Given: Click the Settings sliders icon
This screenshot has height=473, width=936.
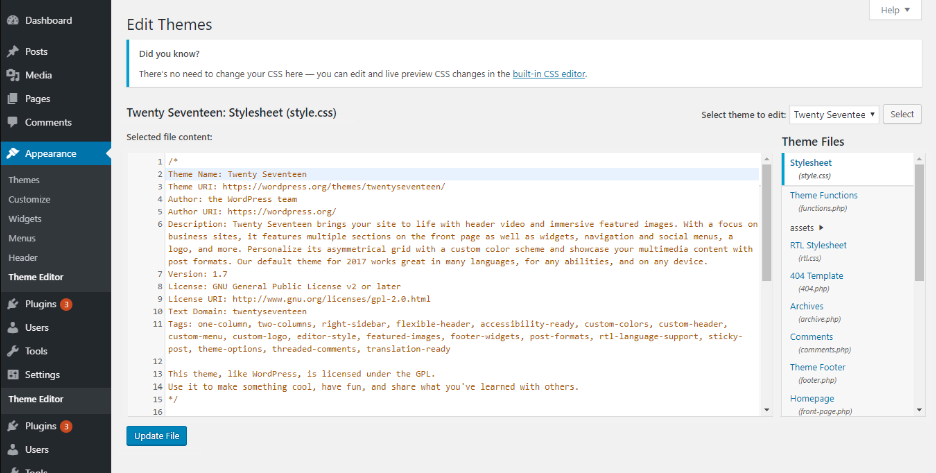Looking at the screenshot, I should [13, 374].
